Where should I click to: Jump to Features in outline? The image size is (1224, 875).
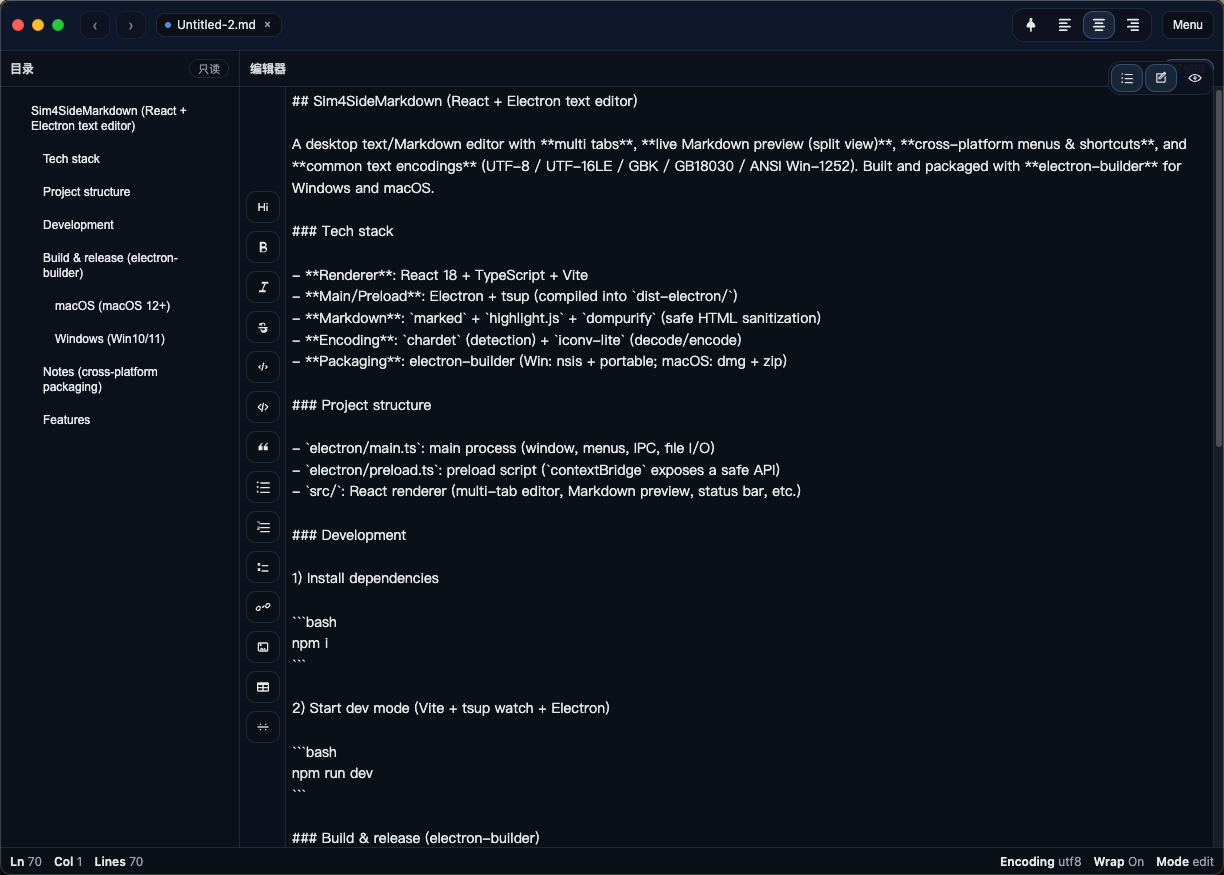click(x=66, y=420)
